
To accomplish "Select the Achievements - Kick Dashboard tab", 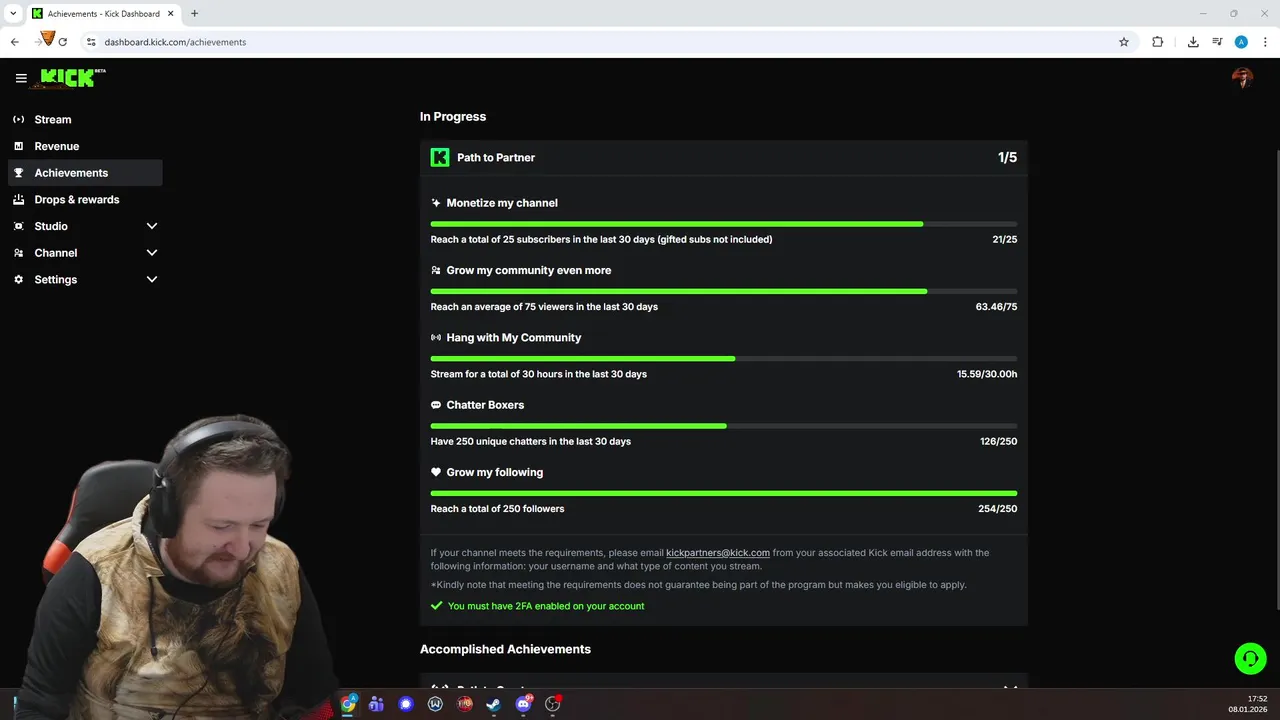I will click(x=103, y=14).
